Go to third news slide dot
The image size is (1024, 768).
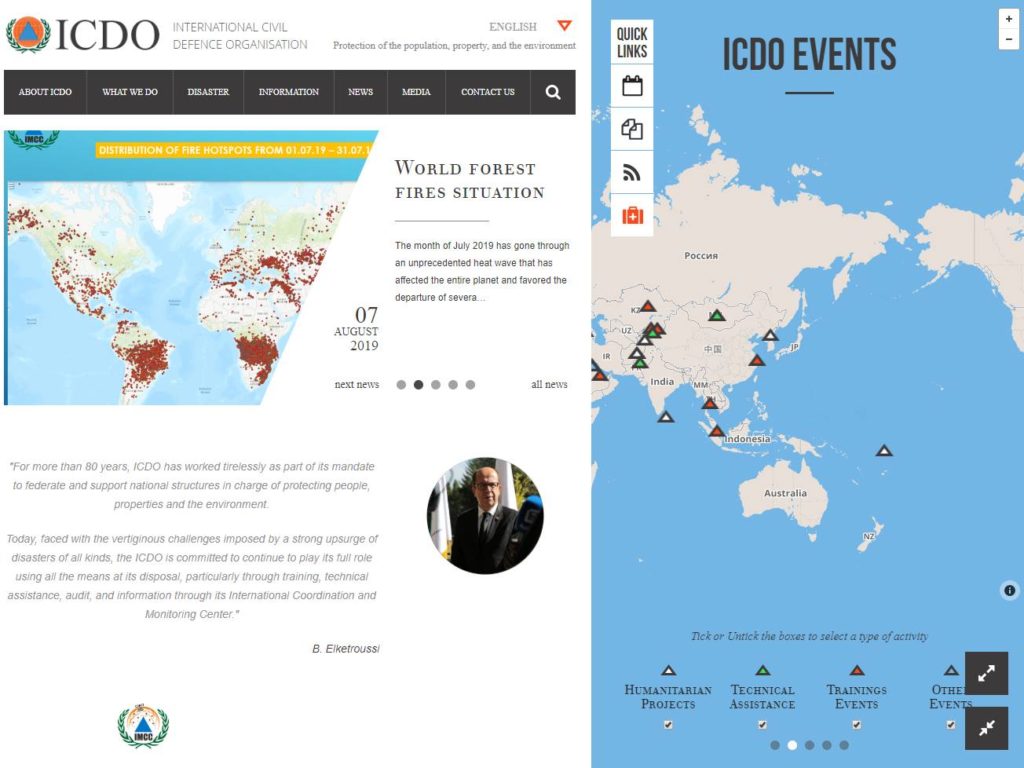(x=436, y=385)
